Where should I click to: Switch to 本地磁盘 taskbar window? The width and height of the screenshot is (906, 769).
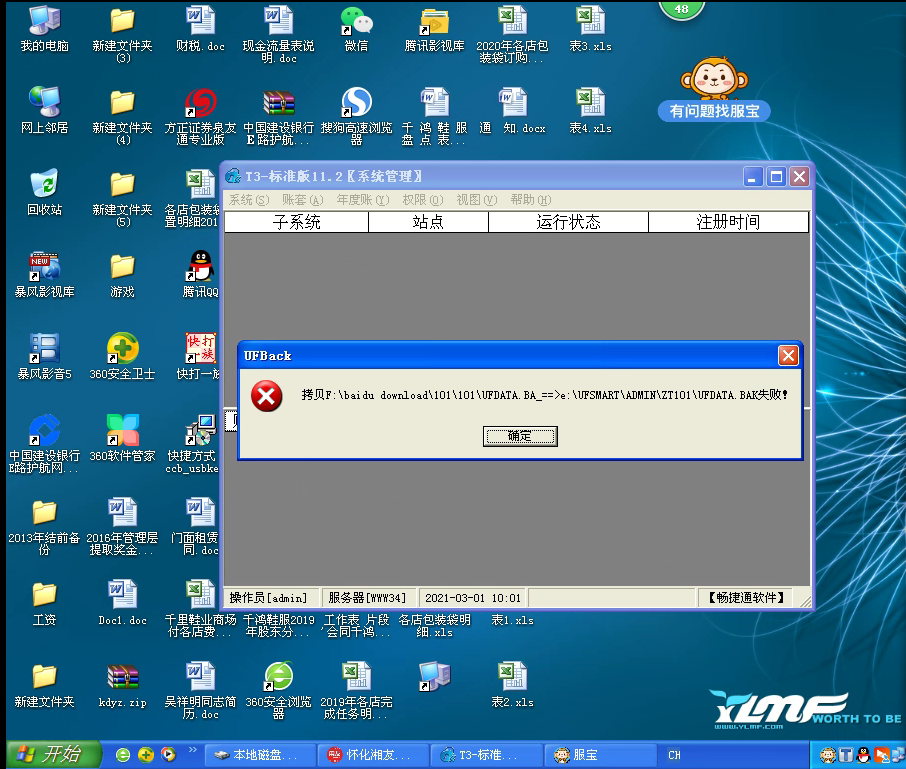261,755
